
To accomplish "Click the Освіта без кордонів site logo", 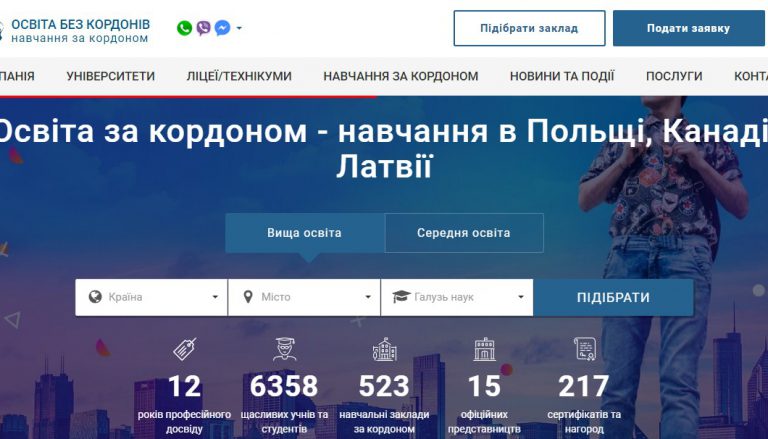I will coord(78,29).
